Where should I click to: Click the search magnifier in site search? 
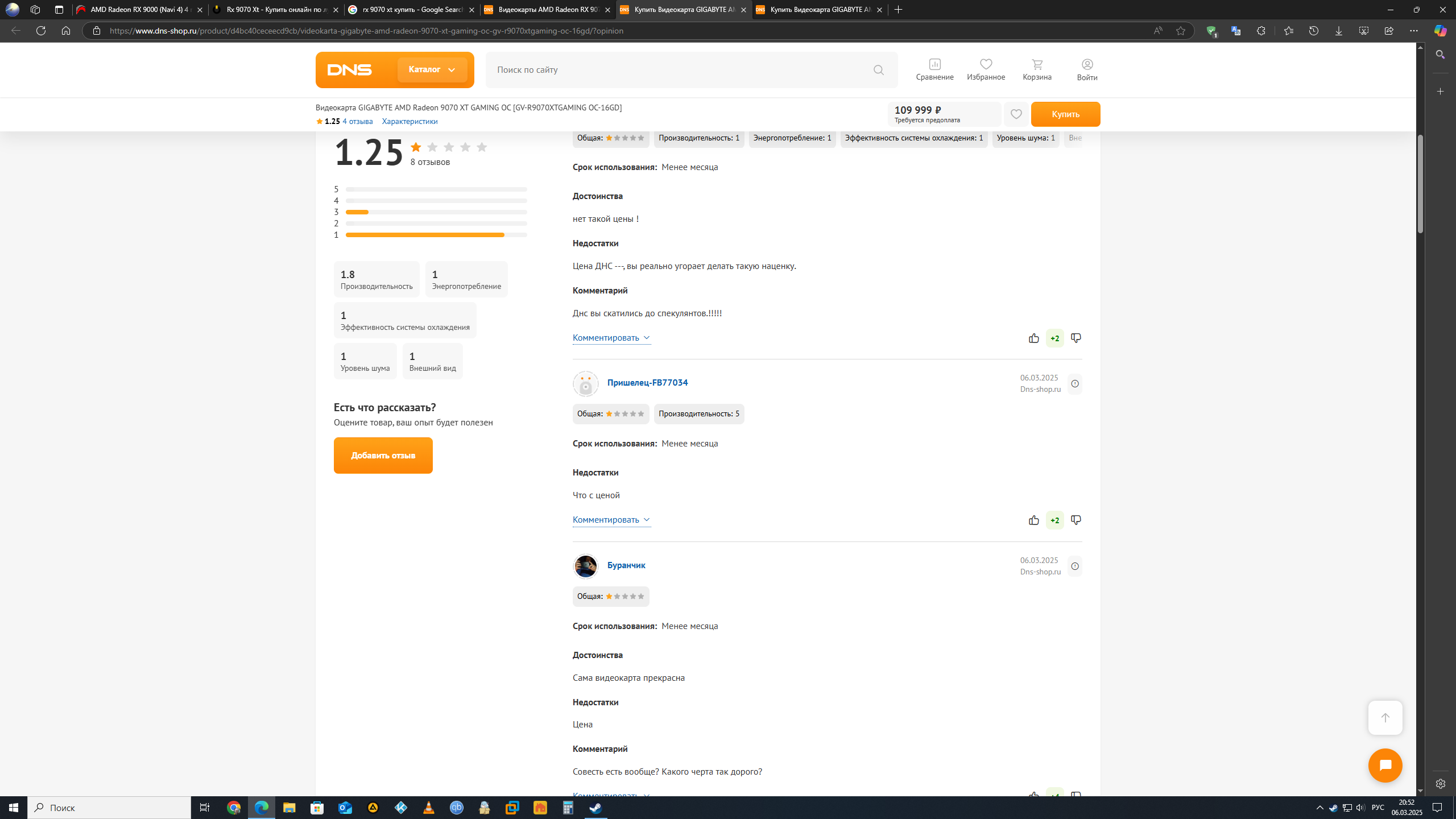(879, 70)
